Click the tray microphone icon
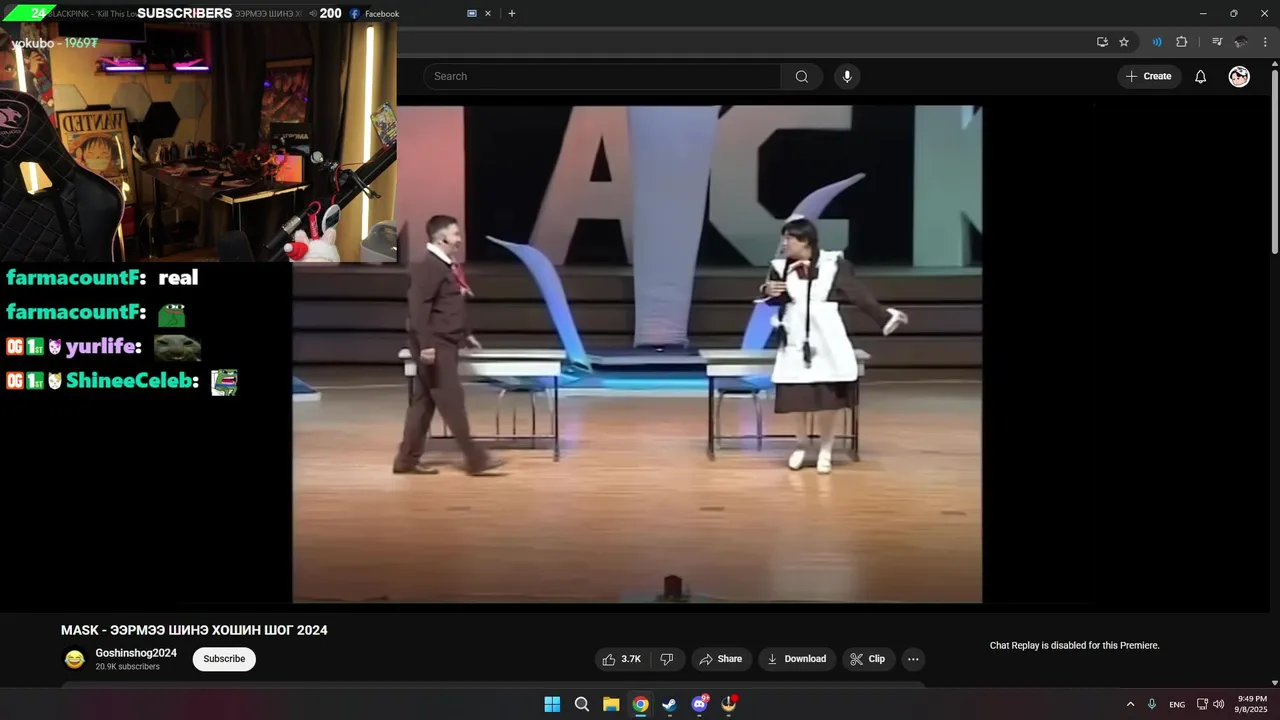Viewport: 1280px width, 720px height. pos(1152,704)
